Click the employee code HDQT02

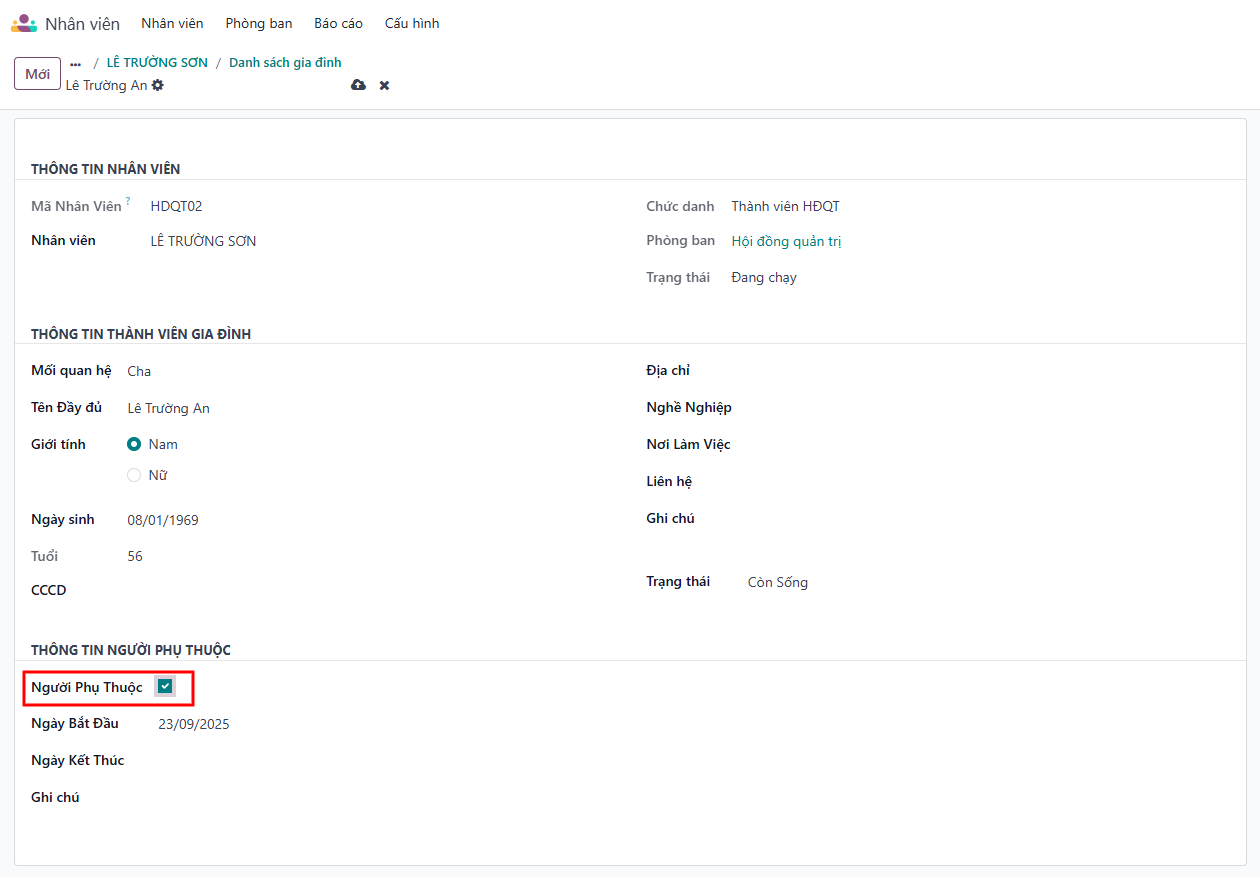pyautogui.click(x=177, y=206)
